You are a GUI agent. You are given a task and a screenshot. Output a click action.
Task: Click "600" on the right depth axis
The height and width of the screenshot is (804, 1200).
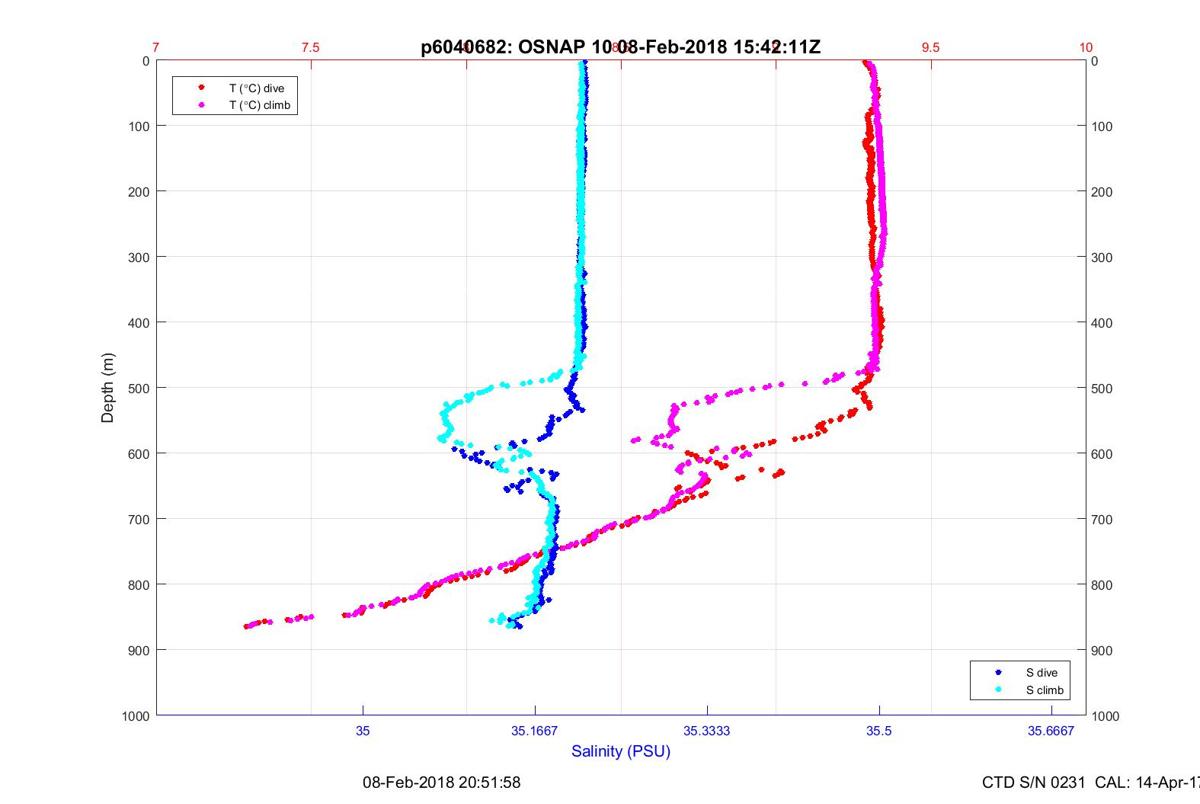[x=1103, y=453]
